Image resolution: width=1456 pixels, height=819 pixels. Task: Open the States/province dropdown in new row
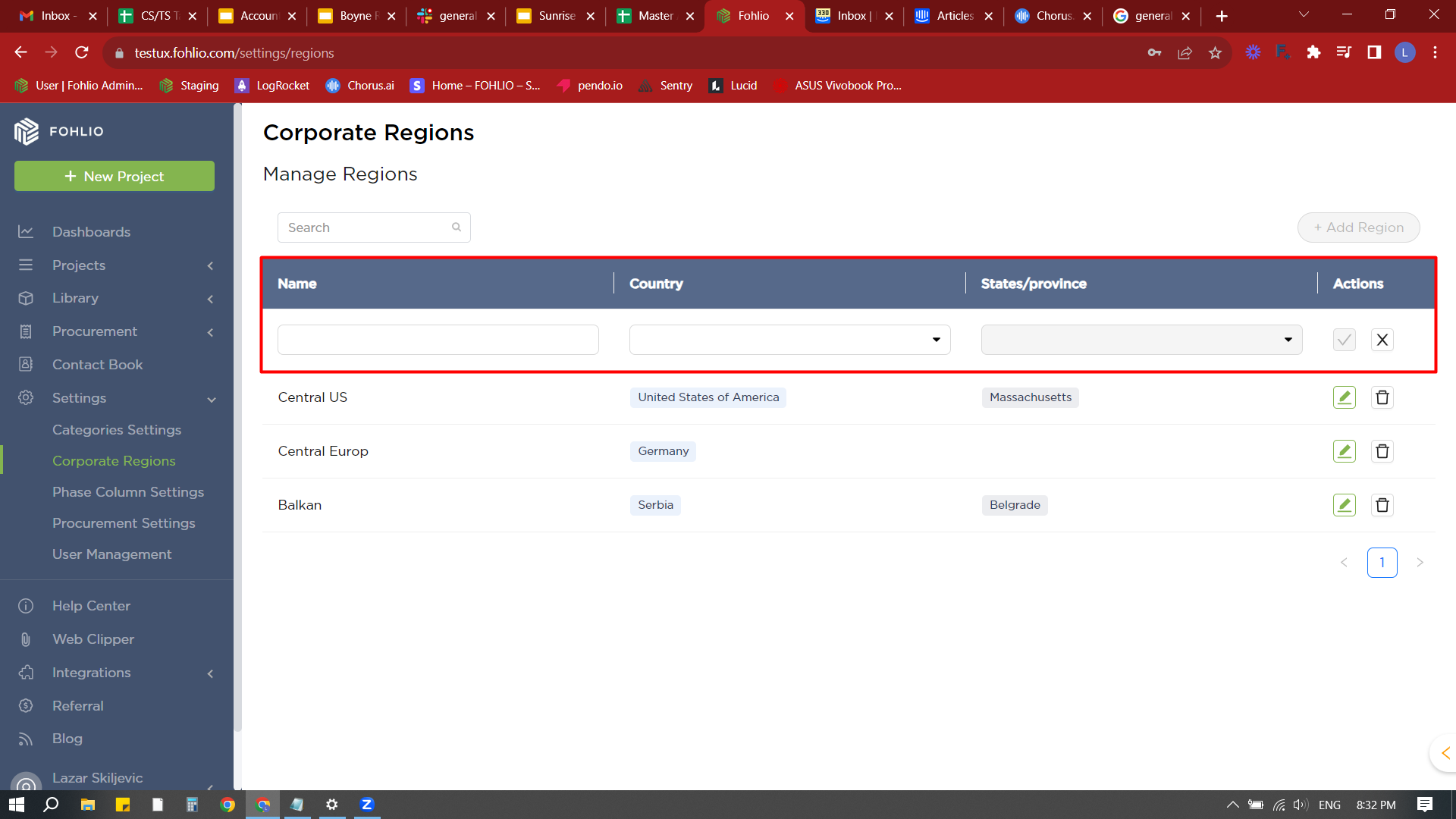1141,340
